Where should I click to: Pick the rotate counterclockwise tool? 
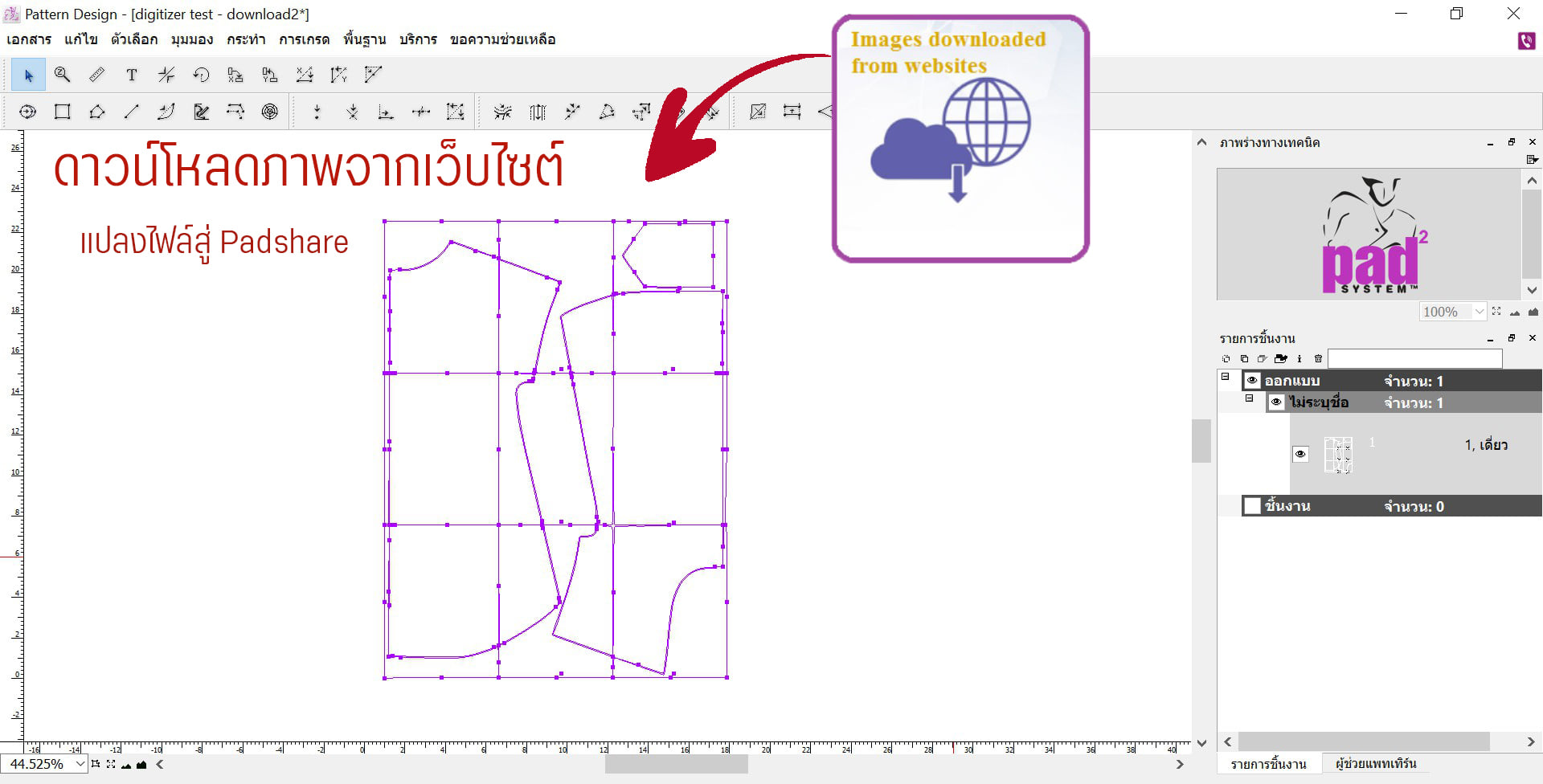coord(201,75)
